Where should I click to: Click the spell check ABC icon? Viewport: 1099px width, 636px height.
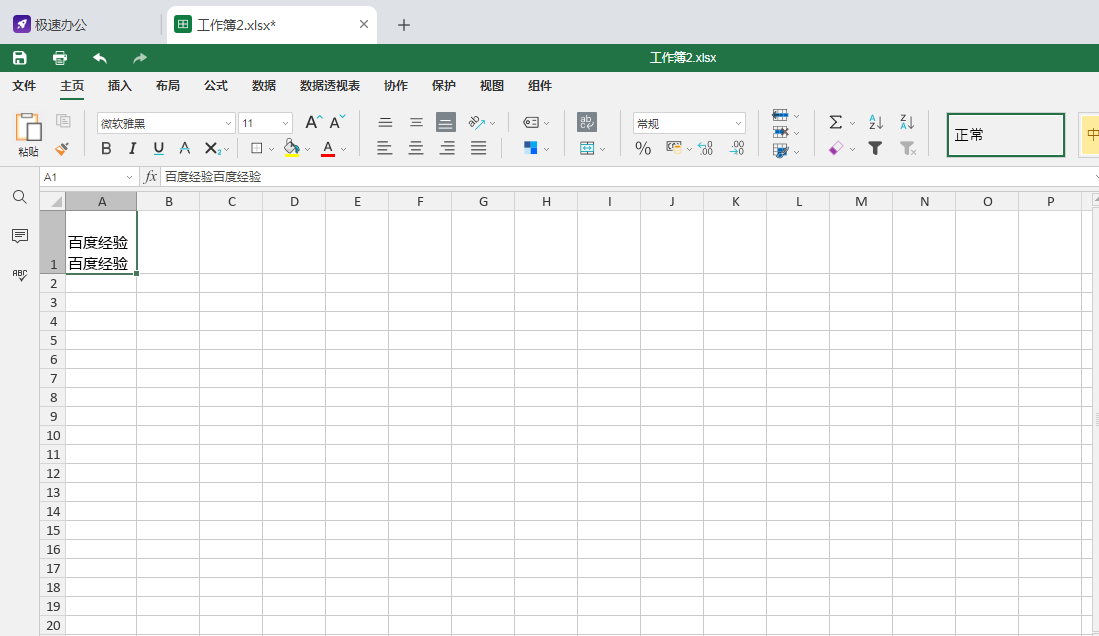tap(20, 275)
